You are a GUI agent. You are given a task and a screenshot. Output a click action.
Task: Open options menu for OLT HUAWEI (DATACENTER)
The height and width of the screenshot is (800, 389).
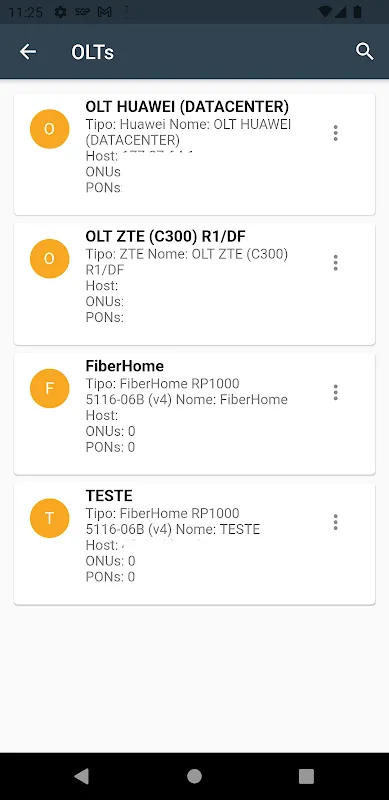pos(335,133)
